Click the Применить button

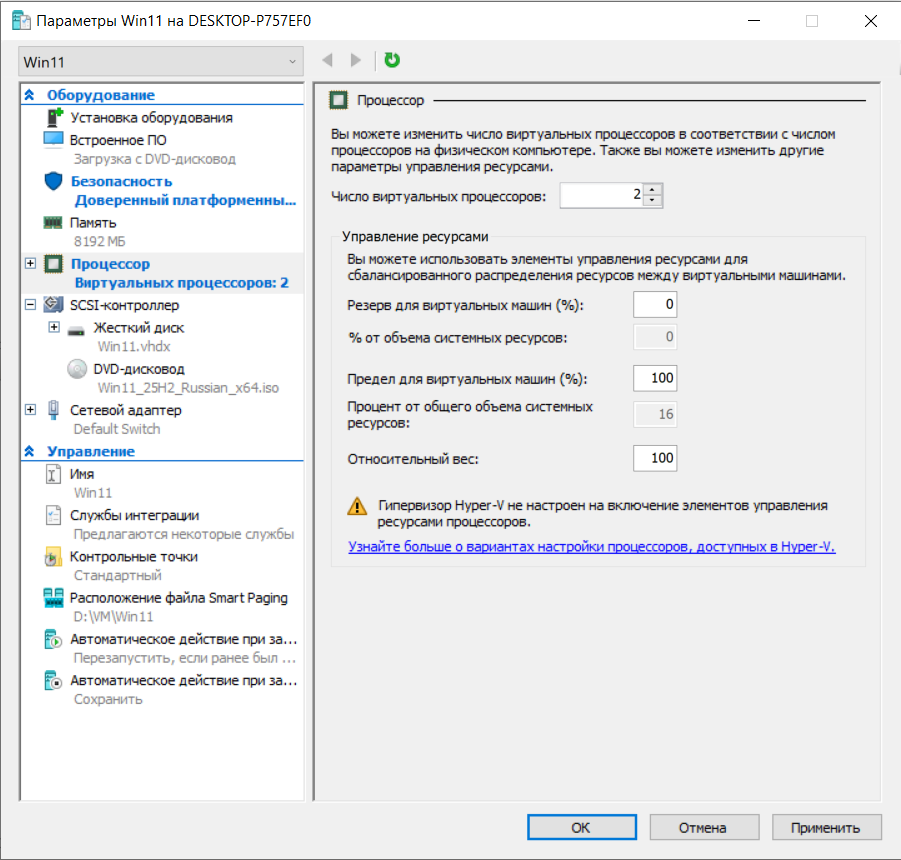826,827
